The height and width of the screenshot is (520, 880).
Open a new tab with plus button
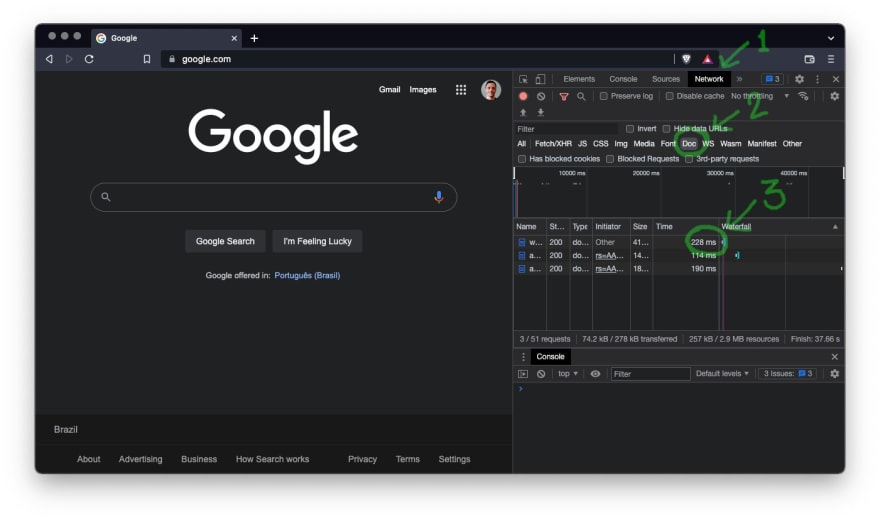click(254, 38)
